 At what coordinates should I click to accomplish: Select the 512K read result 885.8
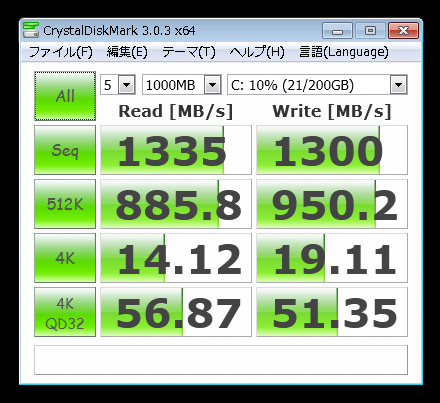[x=176, y=204]
